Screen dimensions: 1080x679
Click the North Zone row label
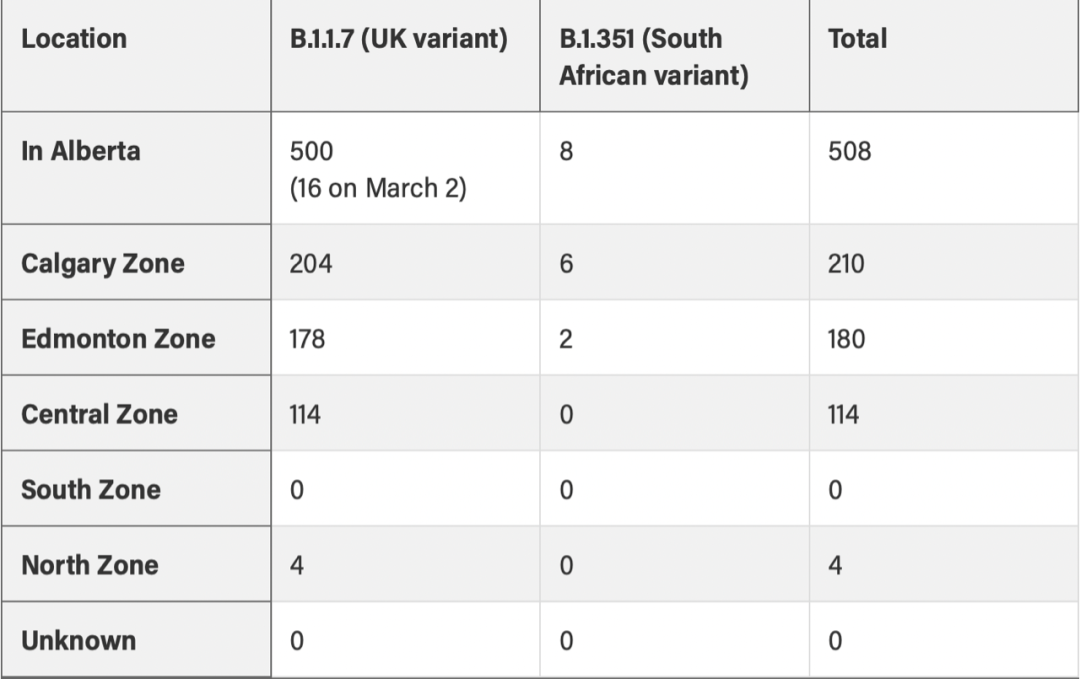[x=90, y=565]
